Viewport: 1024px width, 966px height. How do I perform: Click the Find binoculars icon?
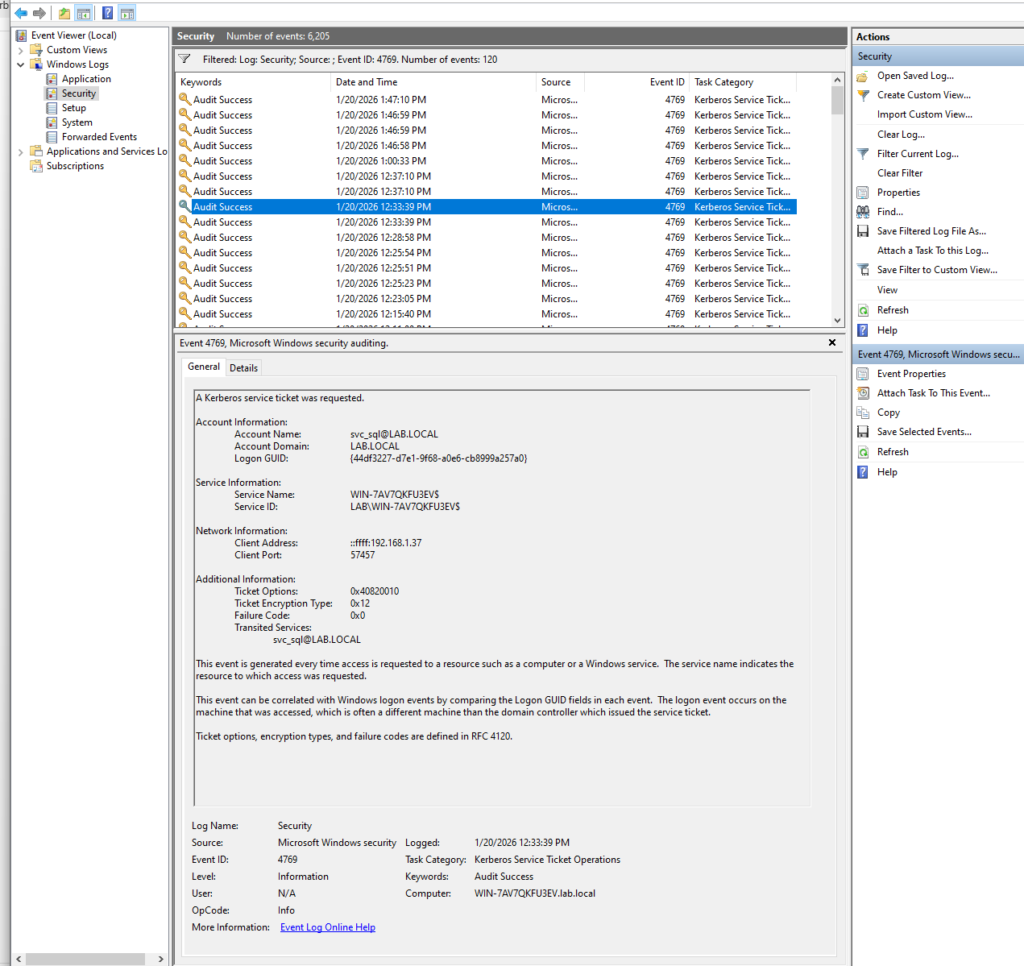coord(862,212)
